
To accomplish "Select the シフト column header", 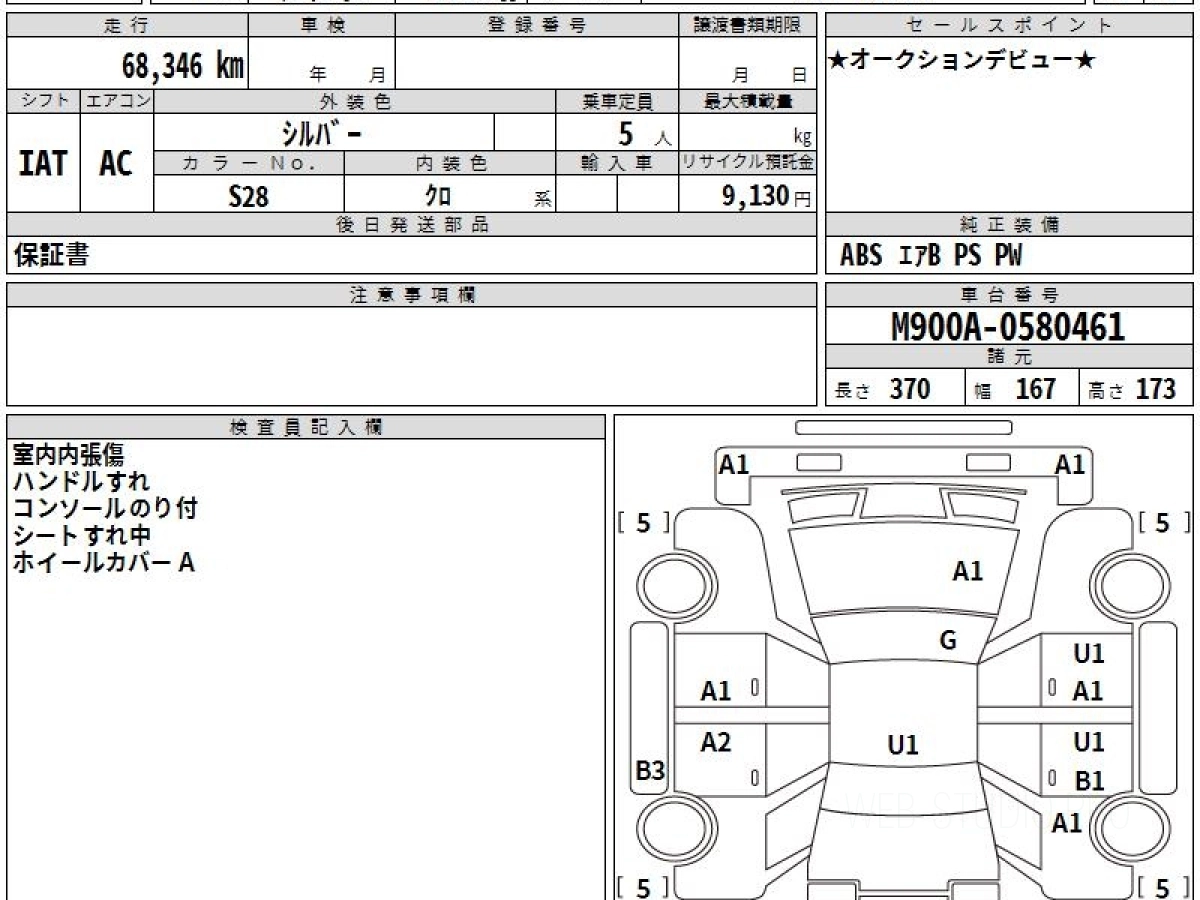I will point(43,101).
